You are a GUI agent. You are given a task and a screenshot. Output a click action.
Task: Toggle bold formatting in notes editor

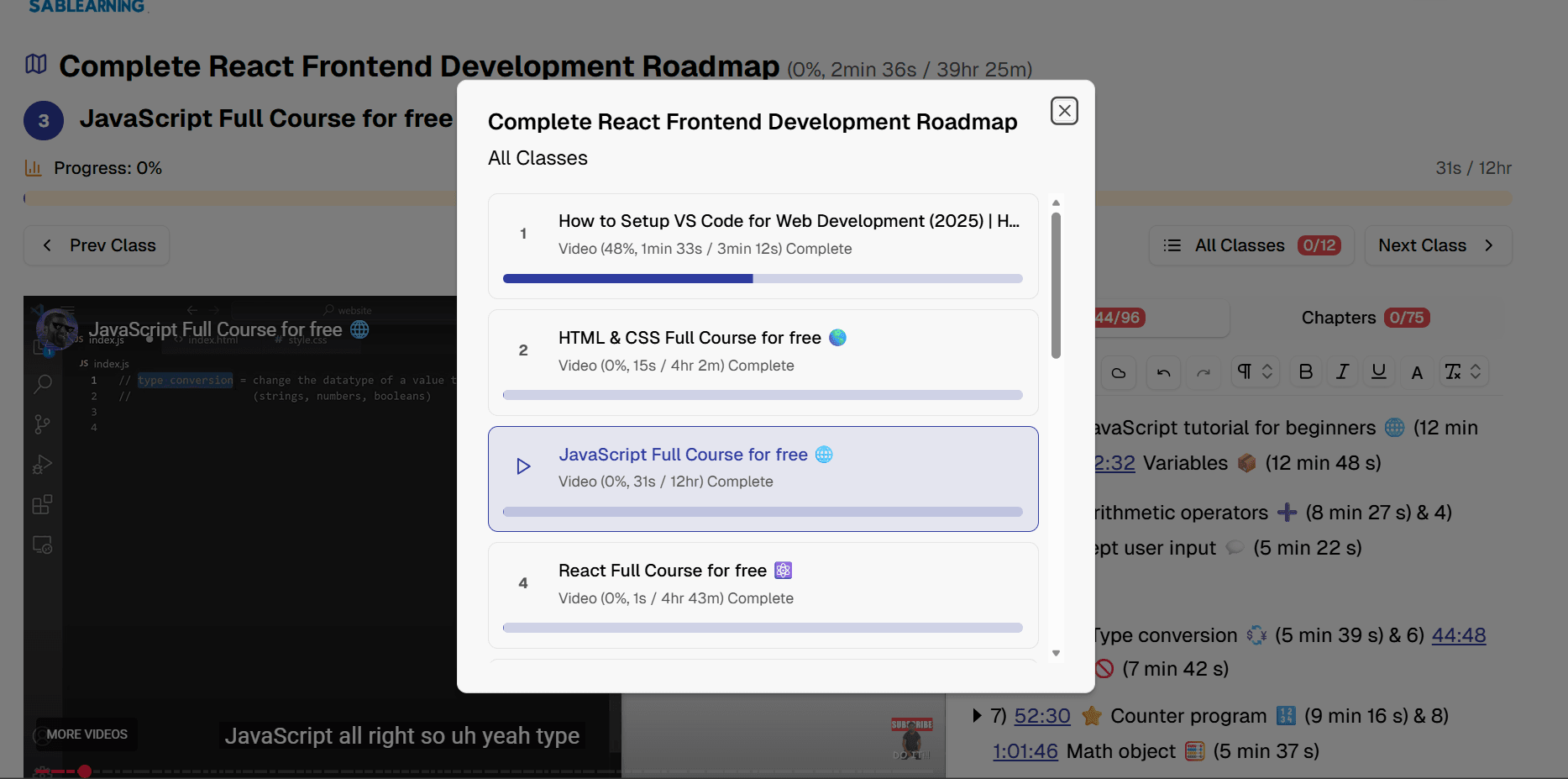click(x=1305, y=372)
